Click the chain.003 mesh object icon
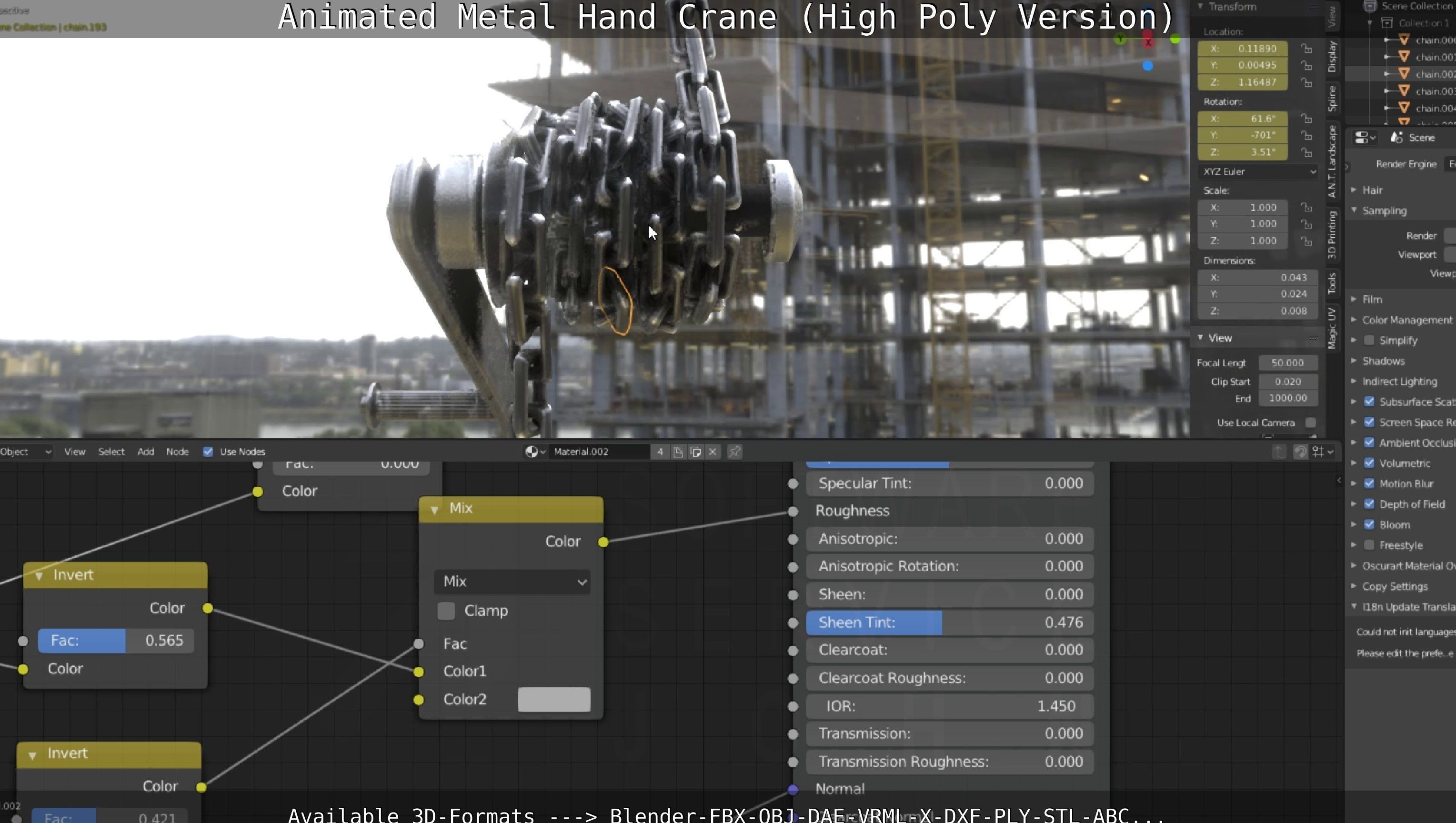 point(1404,91)
